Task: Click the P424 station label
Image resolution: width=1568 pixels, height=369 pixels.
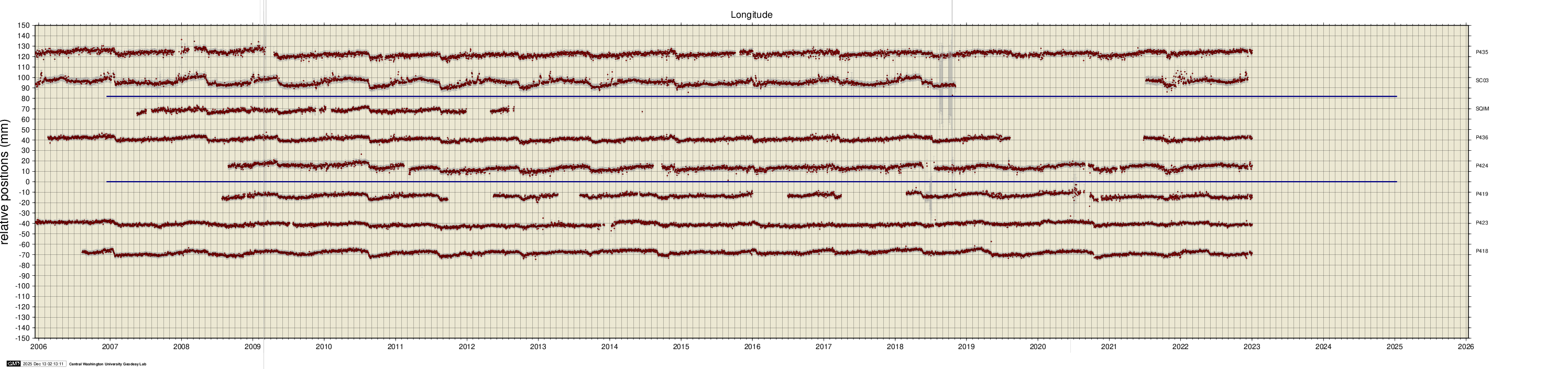Action: pyautogui.click(x=1482, y=166)
